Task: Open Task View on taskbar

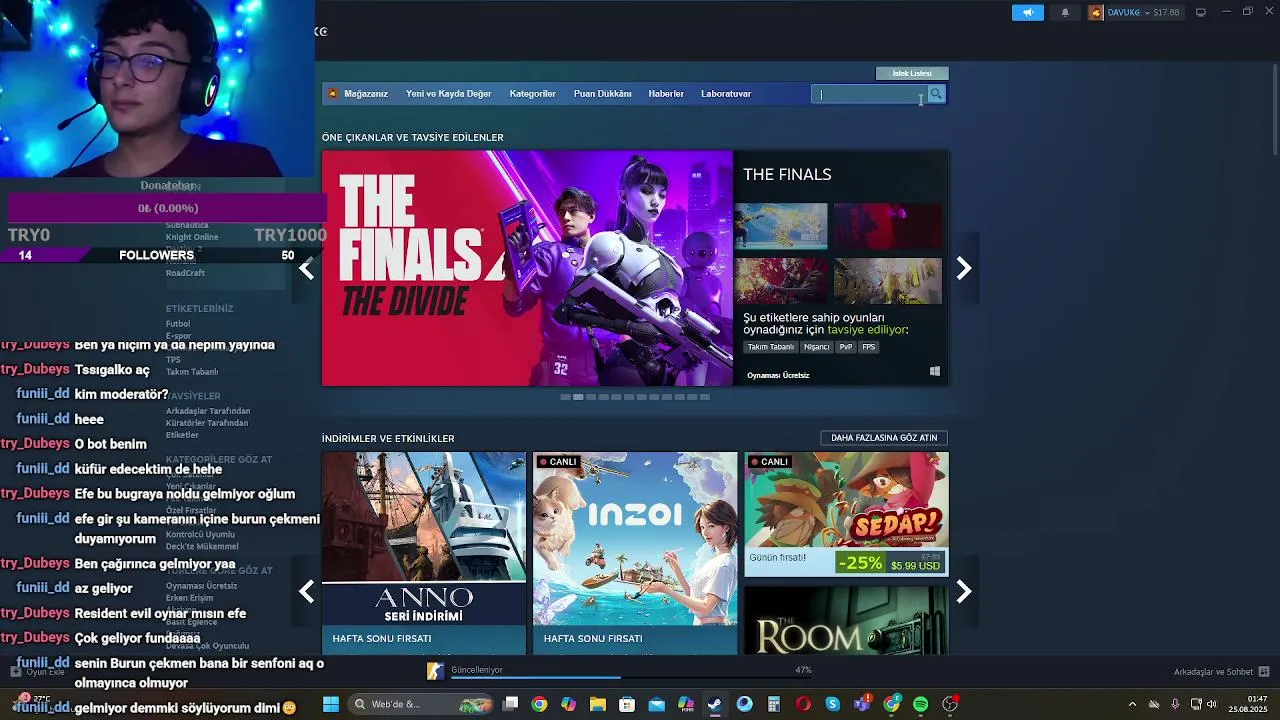Action: click(510, 704)
